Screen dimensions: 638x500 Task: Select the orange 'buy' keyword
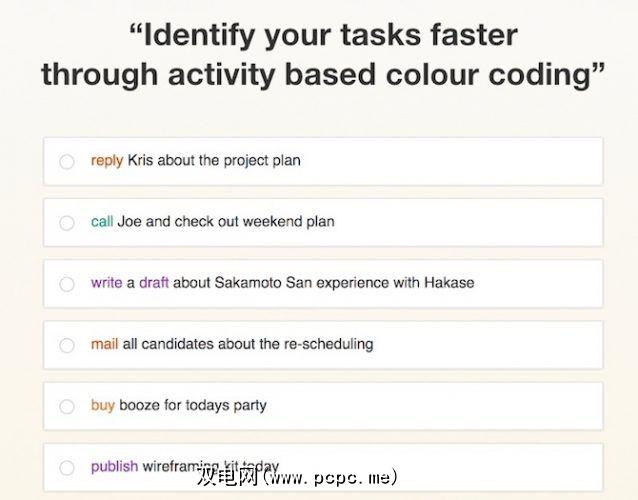coord(102,405)
